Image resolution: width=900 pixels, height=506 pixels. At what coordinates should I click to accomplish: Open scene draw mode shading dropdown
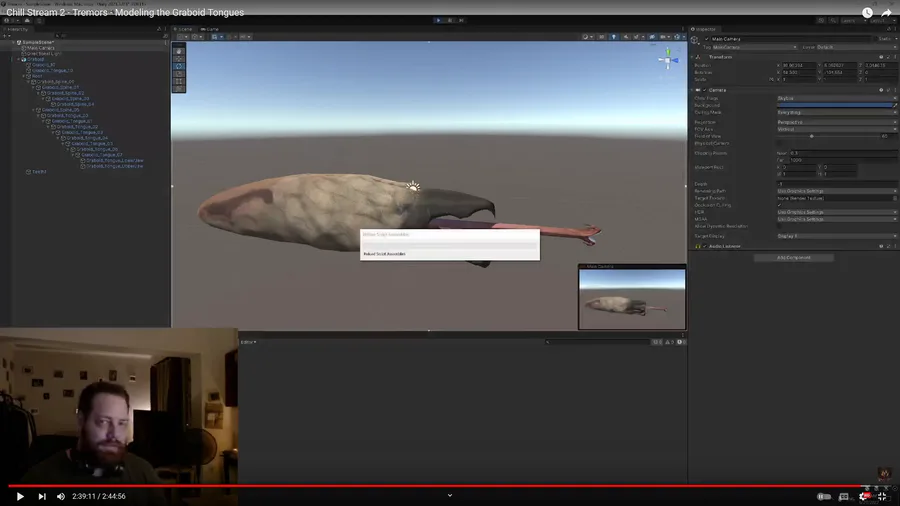[587, 37]
